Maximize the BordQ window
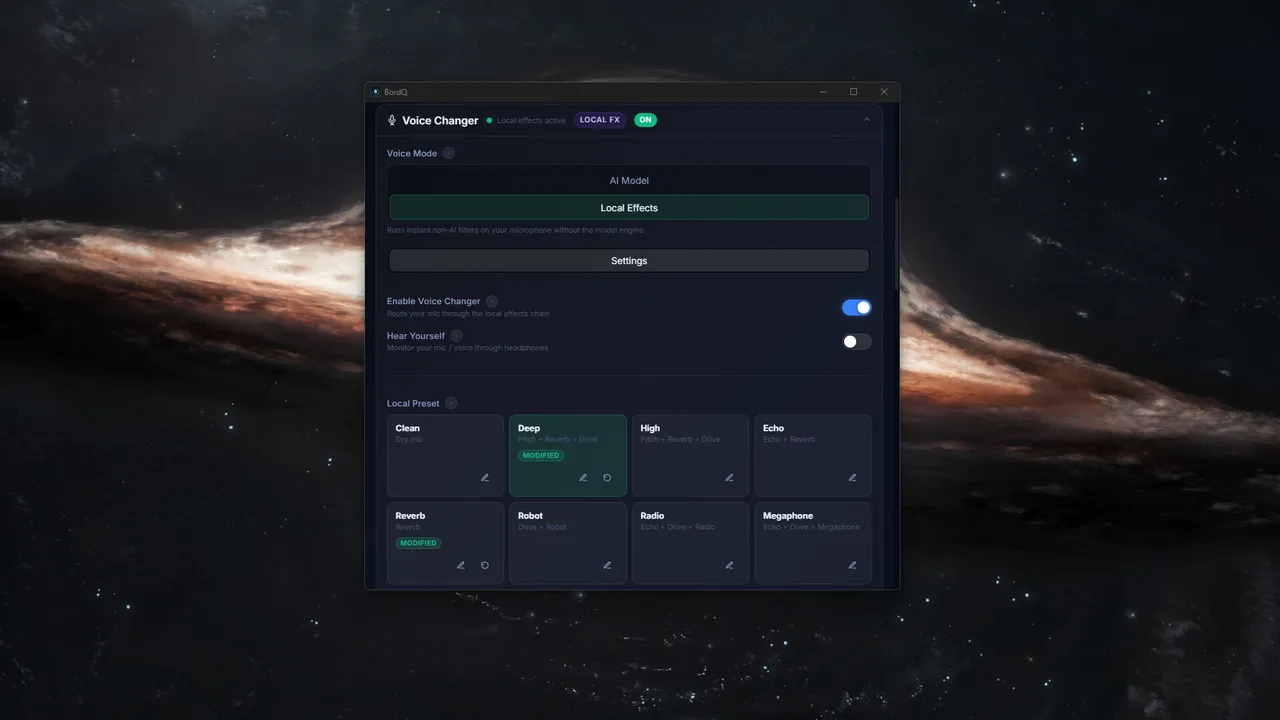 coord(853,92)
